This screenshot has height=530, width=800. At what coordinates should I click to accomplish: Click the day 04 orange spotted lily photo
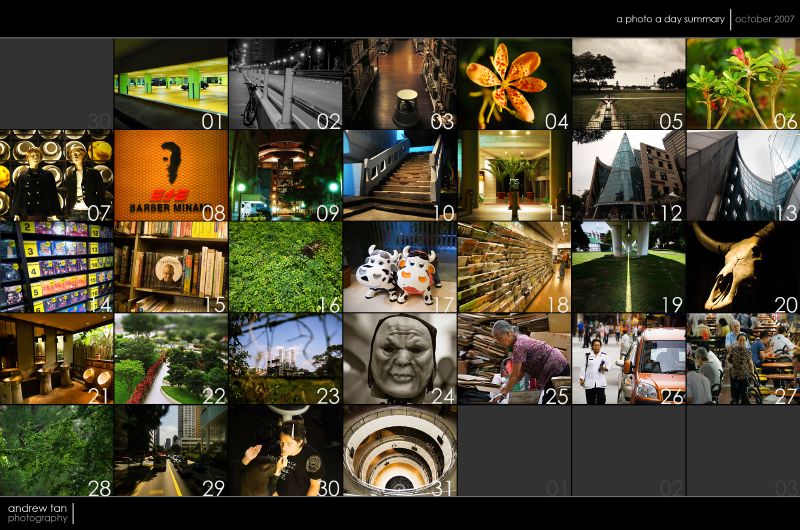(x=514, y=84)
